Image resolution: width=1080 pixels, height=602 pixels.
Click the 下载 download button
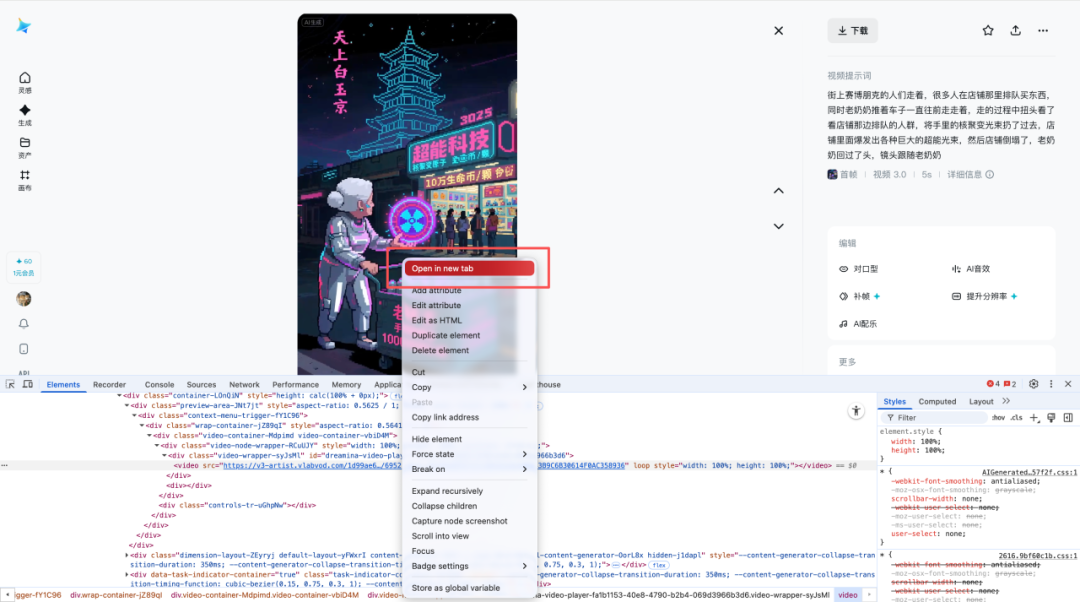853,30
